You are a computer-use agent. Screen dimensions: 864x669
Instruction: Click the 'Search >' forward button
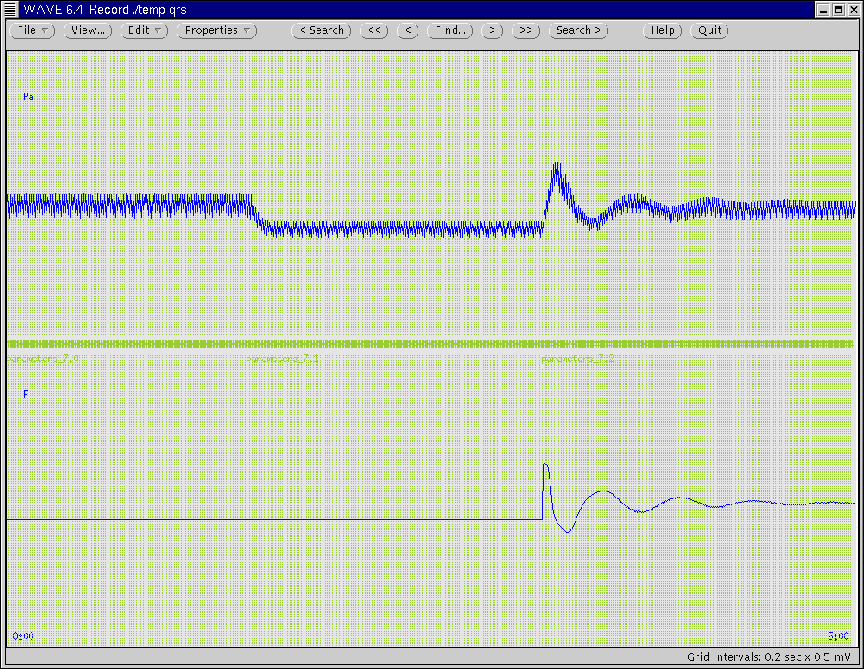[x=579, y=30]
